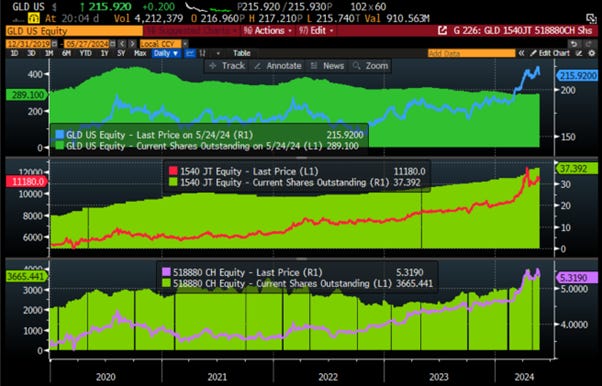Open the chart type dropdown arrow before Table

point(218,53)
